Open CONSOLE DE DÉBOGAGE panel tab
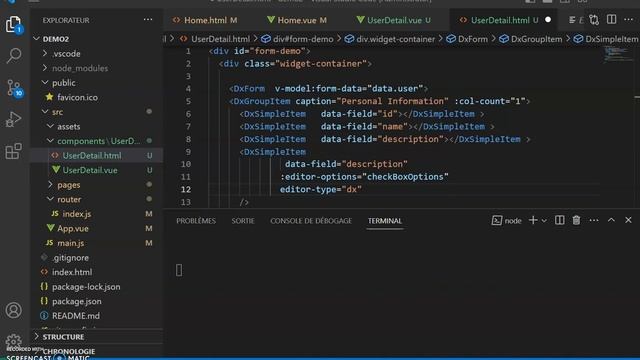Image resolution: width=640 pixels, height=360 pixels. 311,221
